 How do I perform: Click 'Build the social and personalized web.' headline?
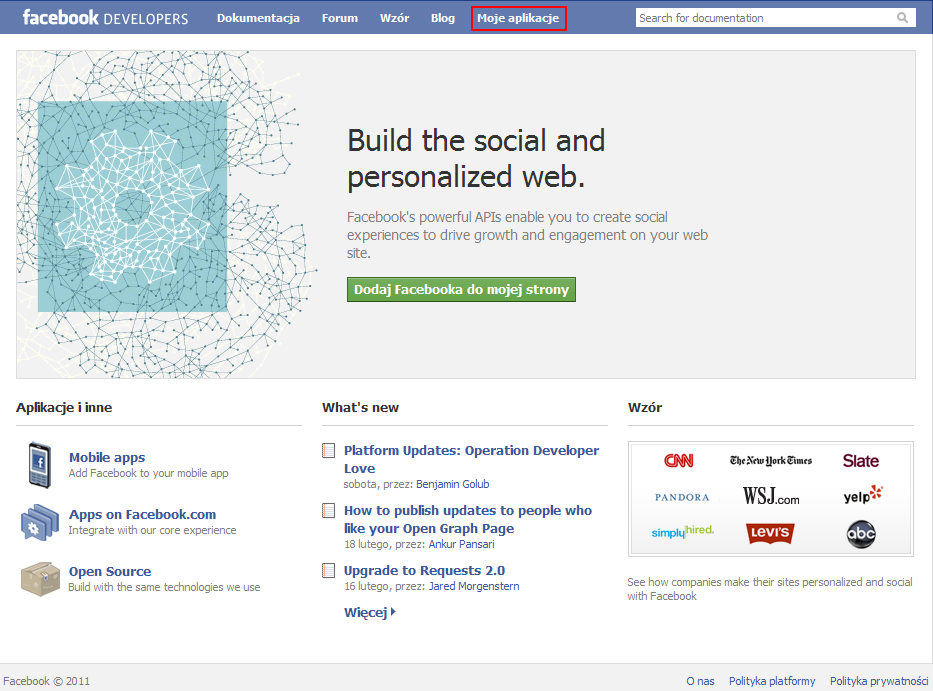click(476, 158)
